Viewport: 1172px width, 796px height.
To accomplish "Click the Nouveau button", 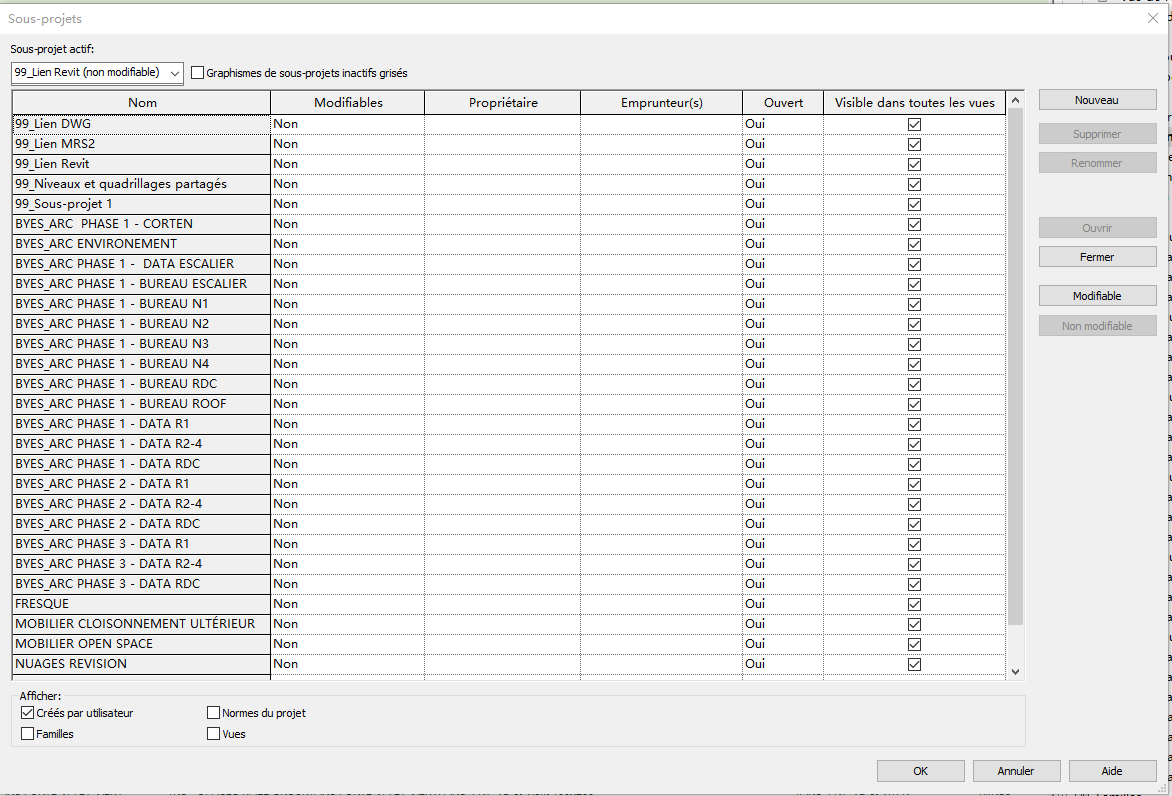I will click(x=1097, y=100).
